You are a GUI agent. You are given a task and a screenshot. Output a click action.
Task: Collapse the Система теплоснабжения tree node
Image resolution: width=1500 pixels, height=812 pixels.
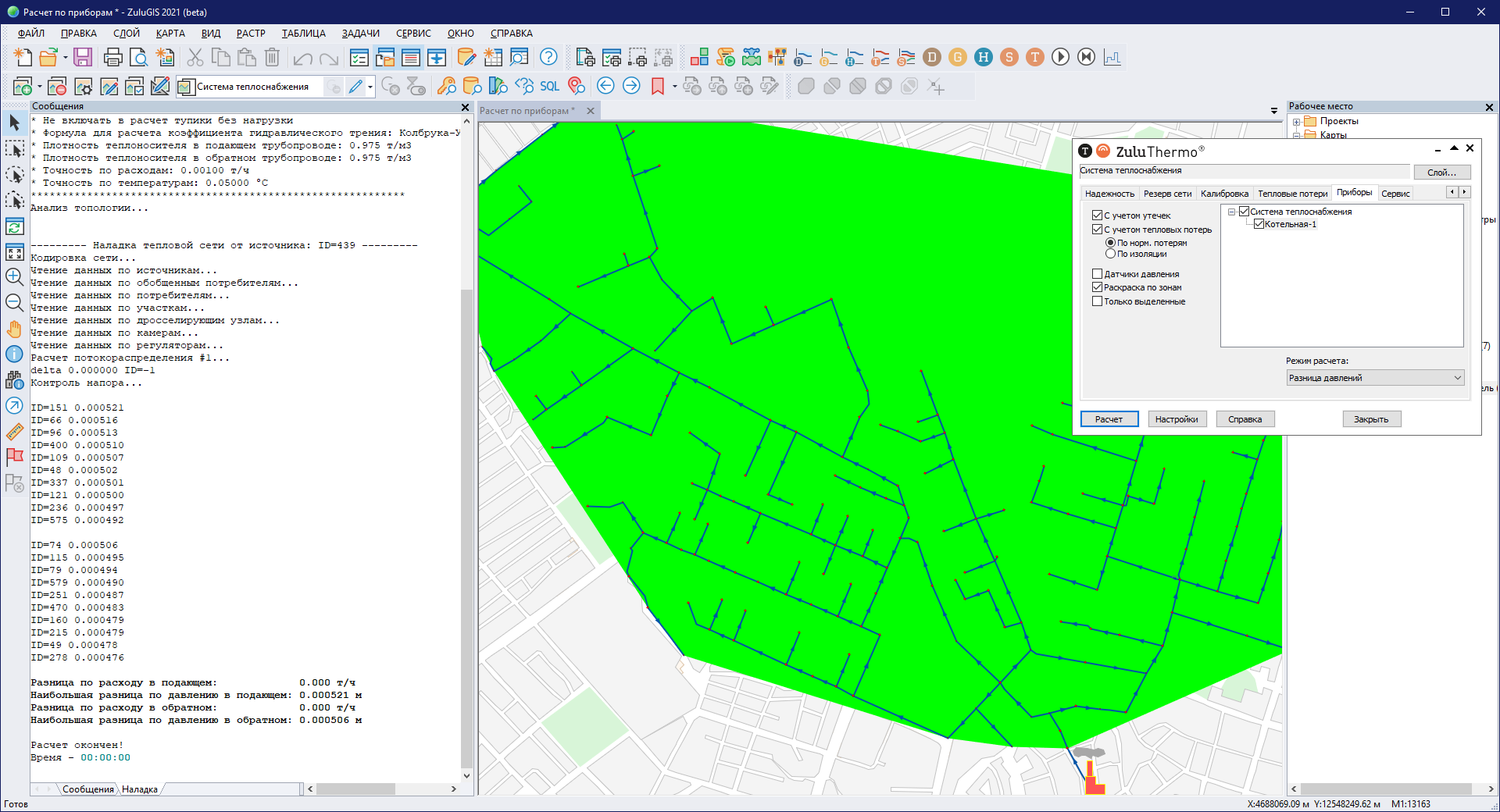tap(1232, 212)
